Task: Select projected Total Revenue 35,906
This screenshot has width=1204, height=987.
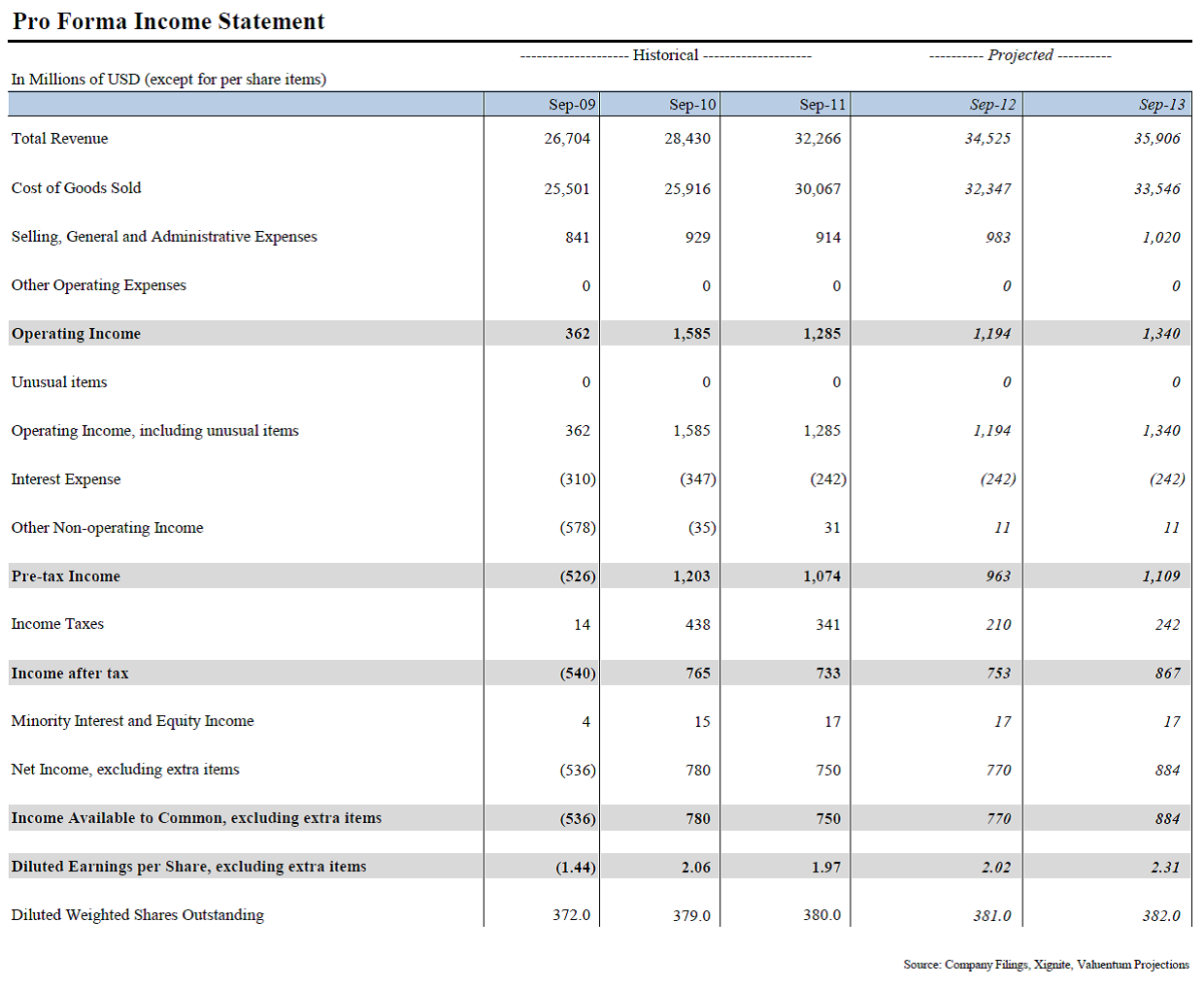Action: 1157,139
